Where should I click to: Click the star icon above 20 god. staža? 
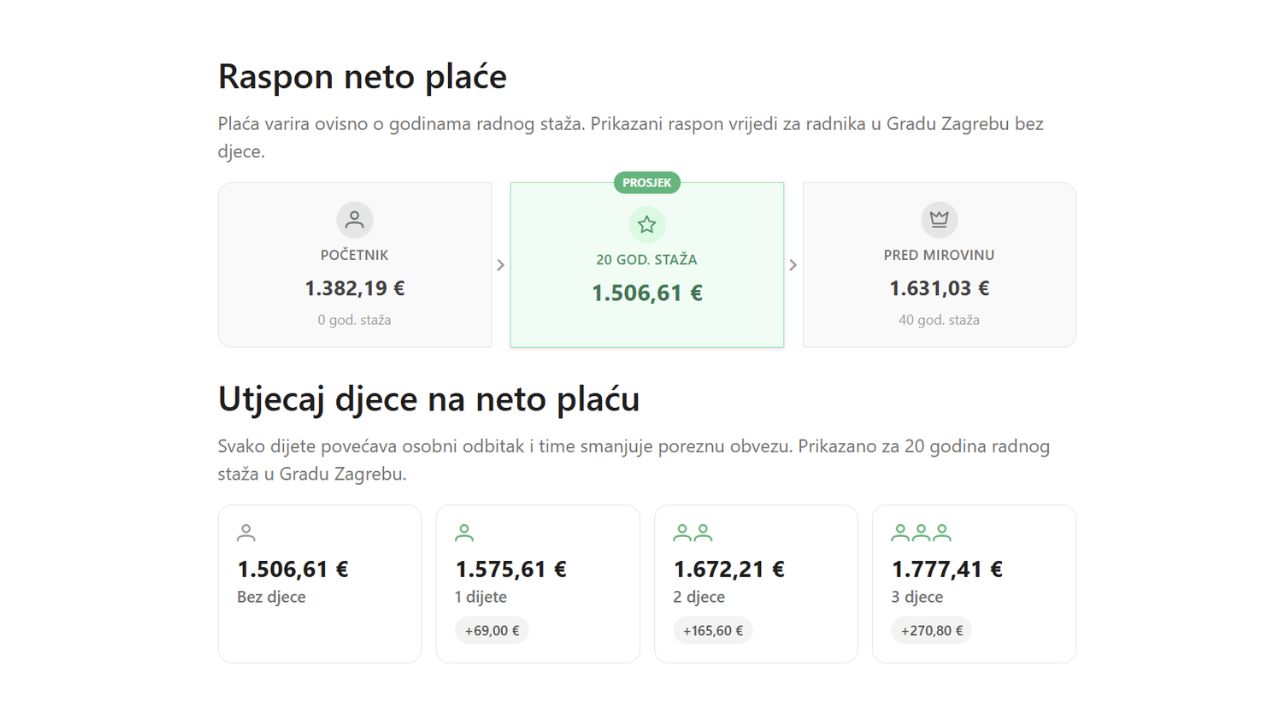click(x=646, y=224)
